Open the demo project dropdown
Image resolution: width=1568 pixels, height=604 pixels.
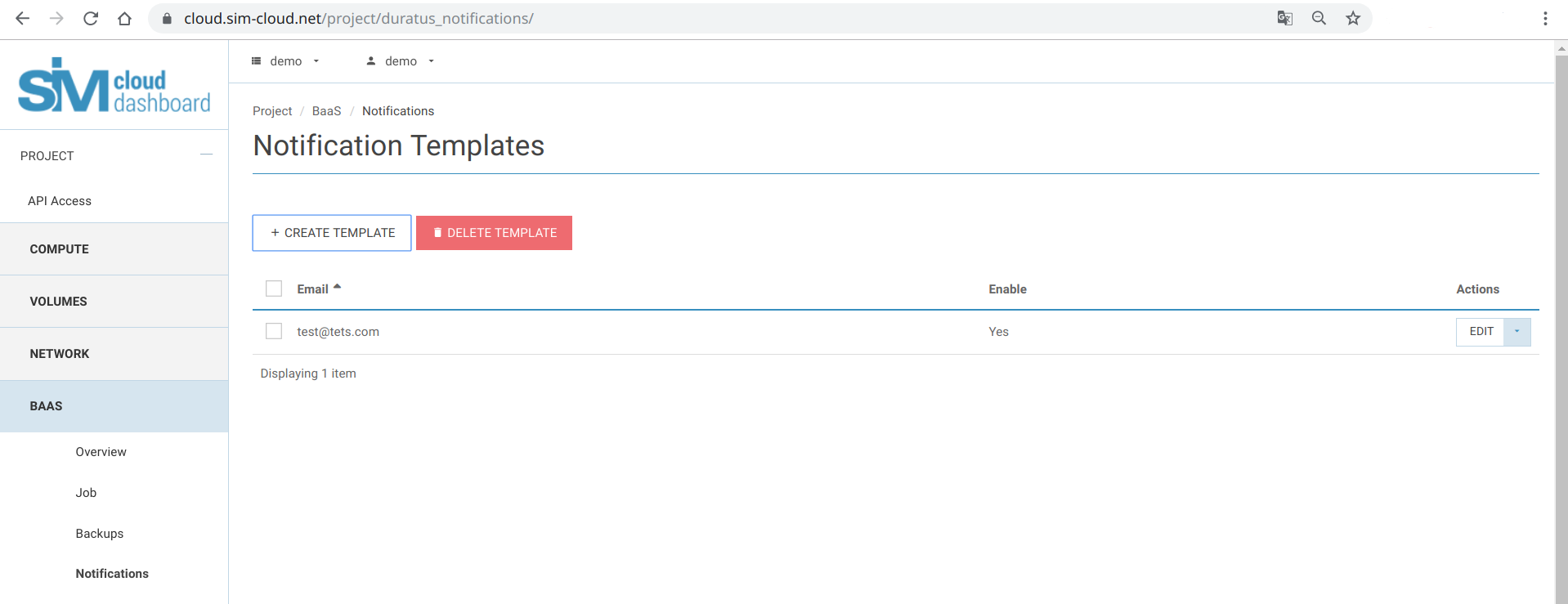(x=285, y=61)
